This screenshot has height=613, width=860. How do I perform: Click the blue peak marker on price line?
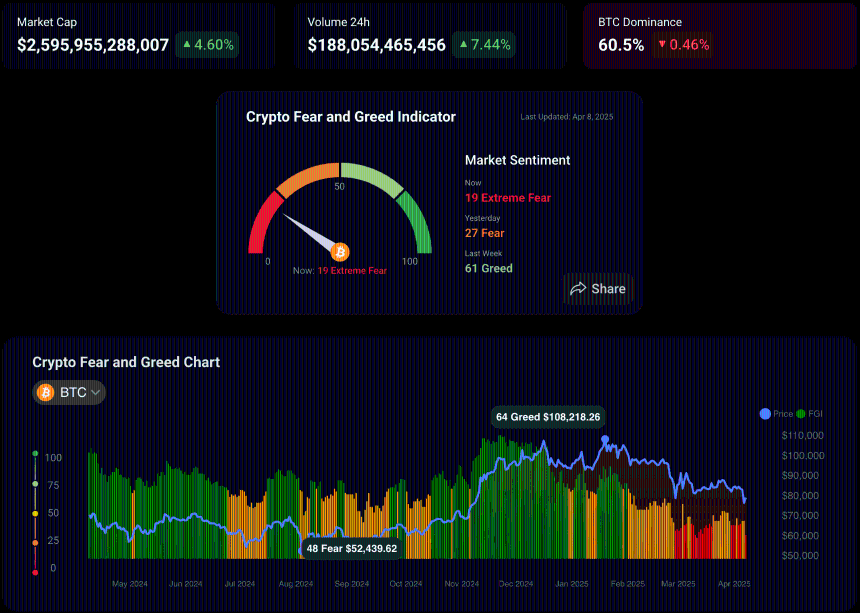click(x=605, y=439)
